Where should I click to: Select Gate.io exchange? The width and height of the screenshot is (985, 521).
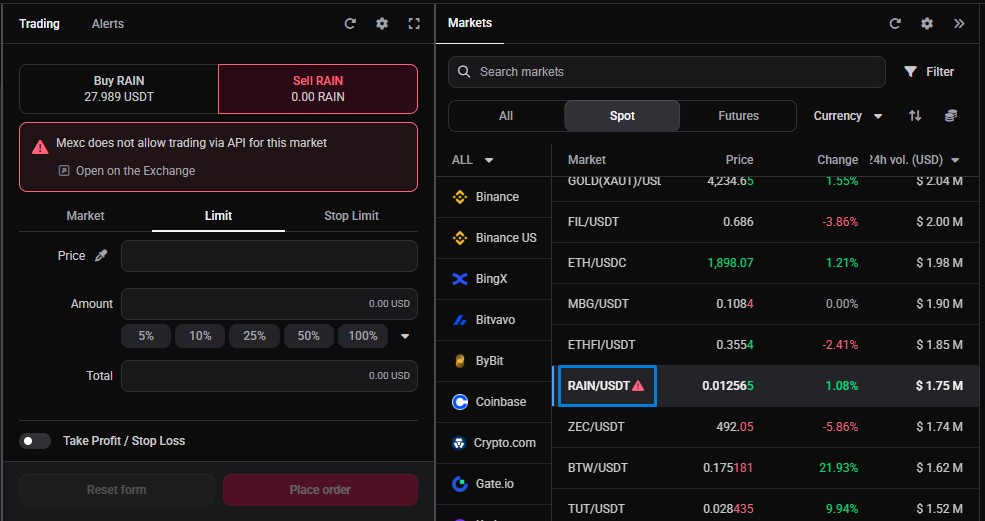point(493,484)
